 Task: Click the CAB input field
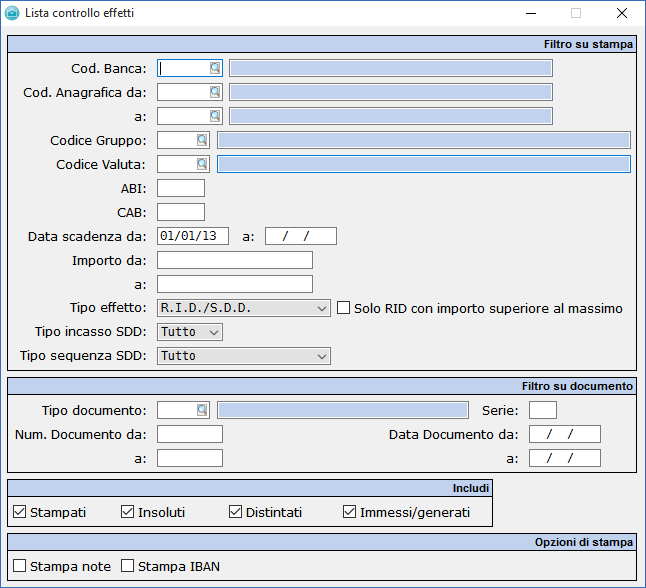[181, 212]
